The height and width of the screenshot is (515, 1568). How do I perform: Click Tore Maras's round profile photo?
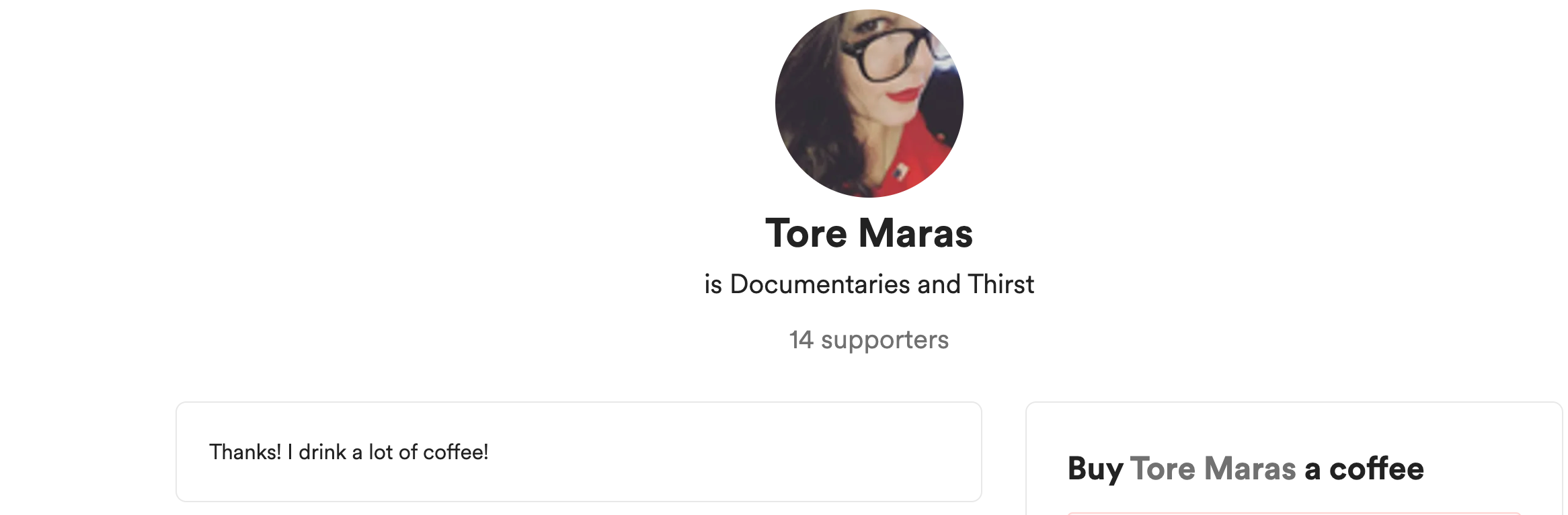[x=869, y=104]
